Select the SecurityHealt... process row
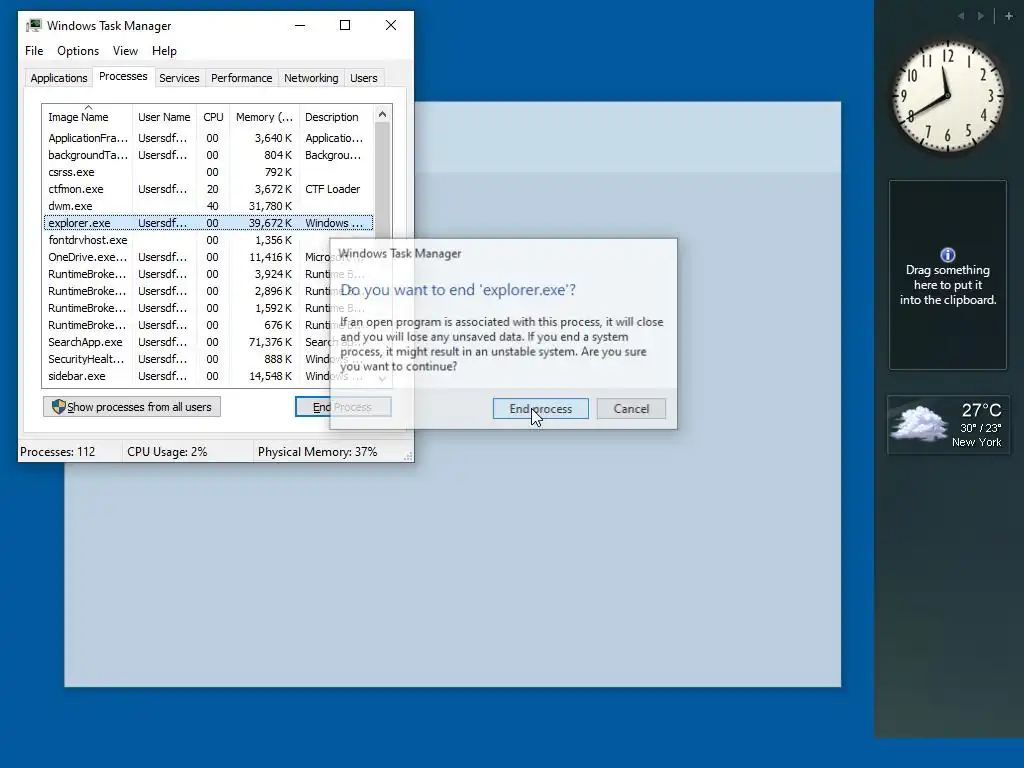This screenshot has width=1024, height=768. point(208,359)
